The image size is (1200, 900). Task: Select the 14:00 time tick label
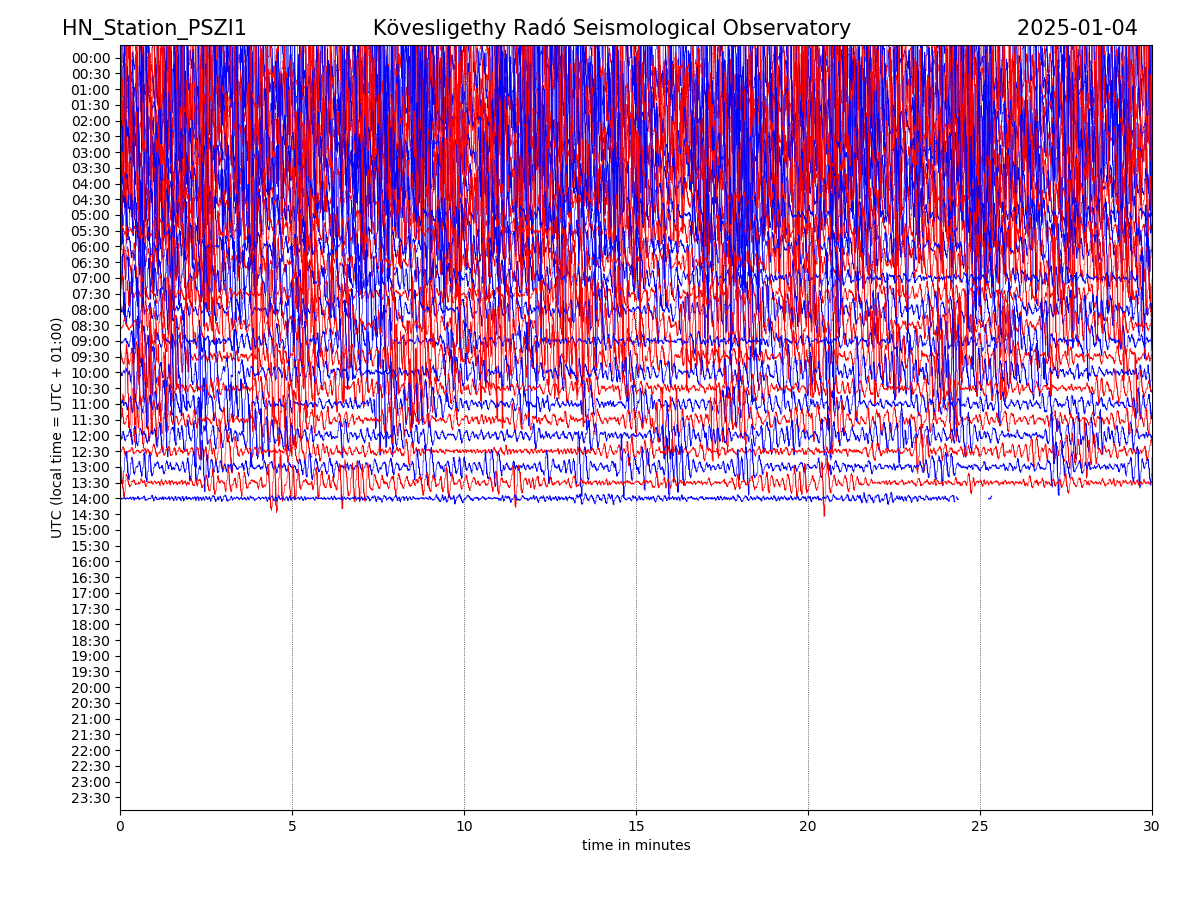(x=91, y=499)
